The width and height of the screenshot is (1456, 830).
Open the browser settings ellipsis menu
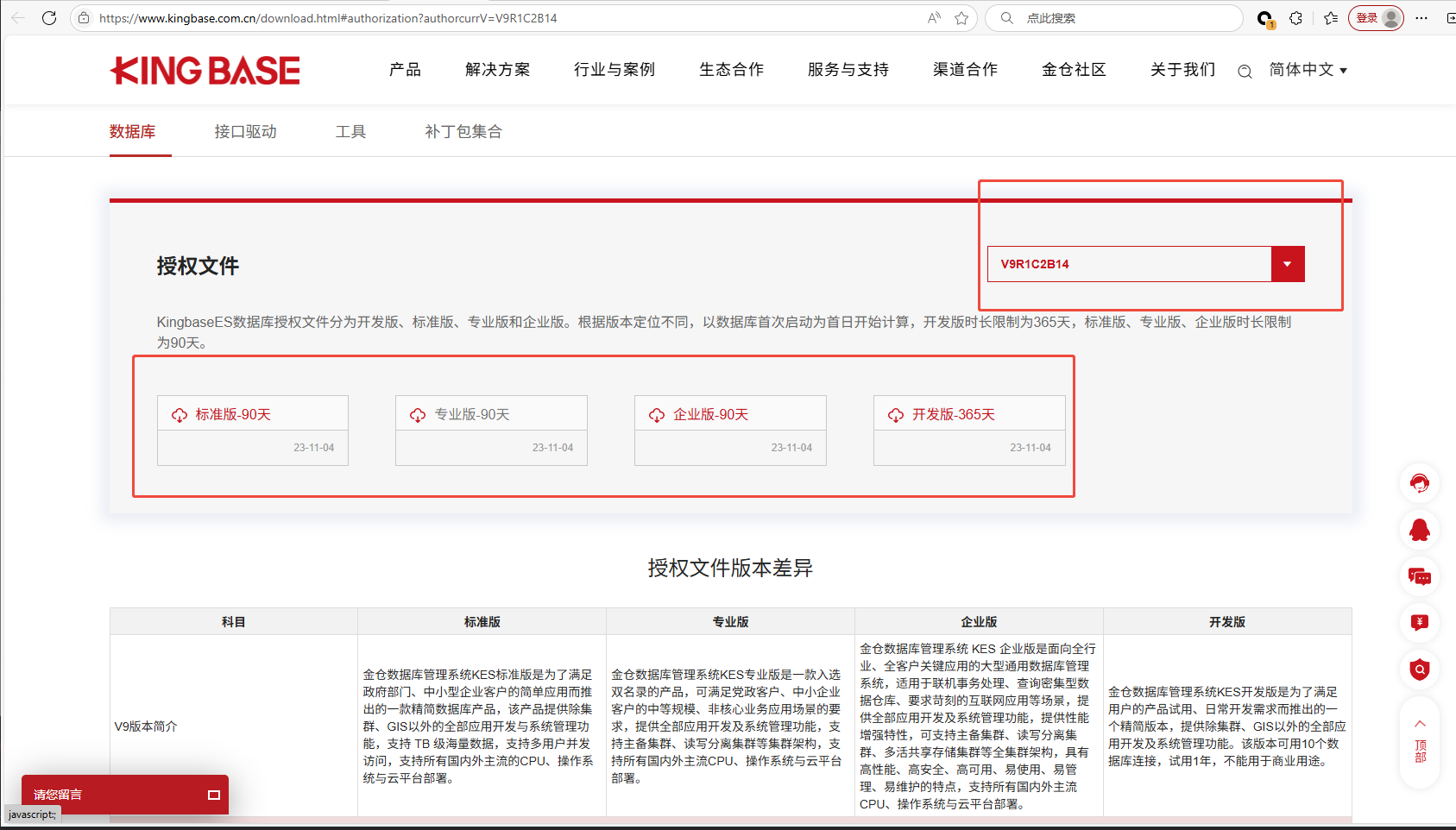click(1421, 18)
